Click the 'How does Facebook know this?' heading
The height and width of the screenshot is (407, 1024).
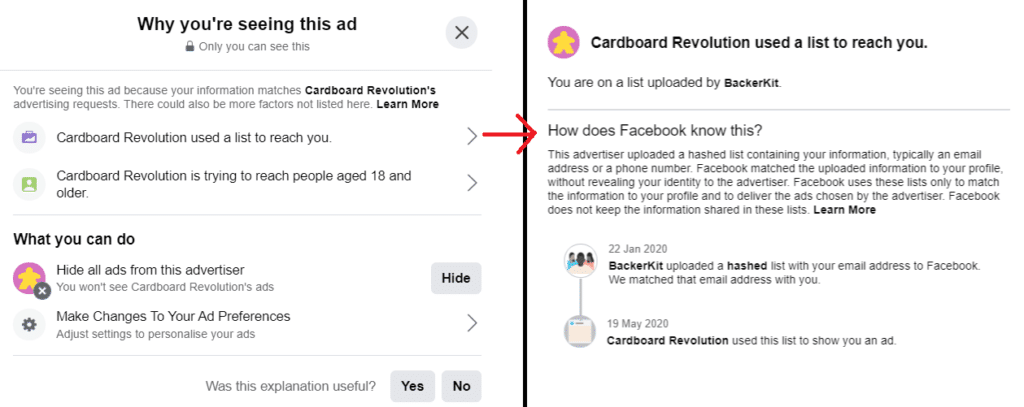[x=655, y=130]
